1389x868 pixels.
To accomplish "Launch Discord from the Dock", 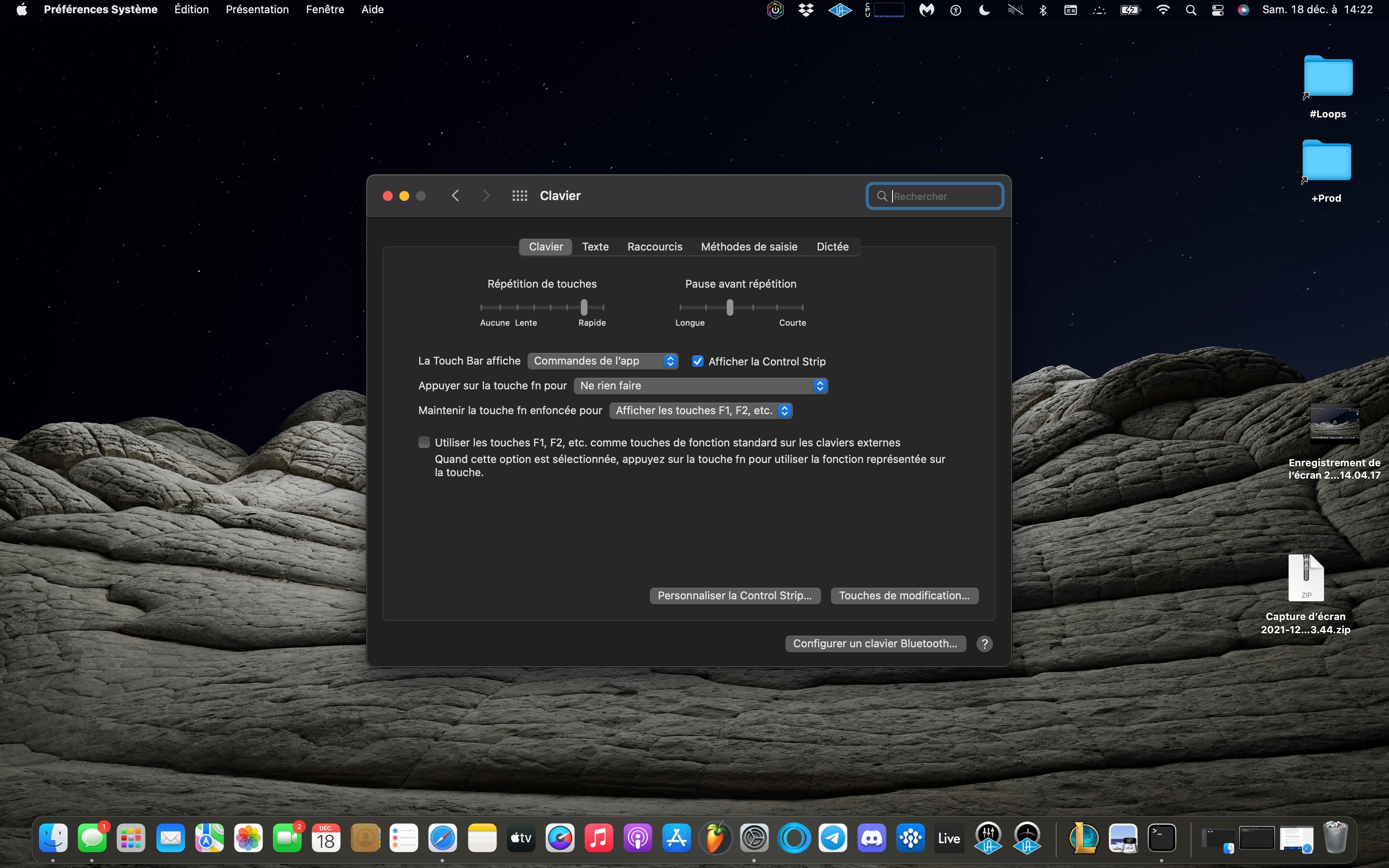I will pos(871,839).
